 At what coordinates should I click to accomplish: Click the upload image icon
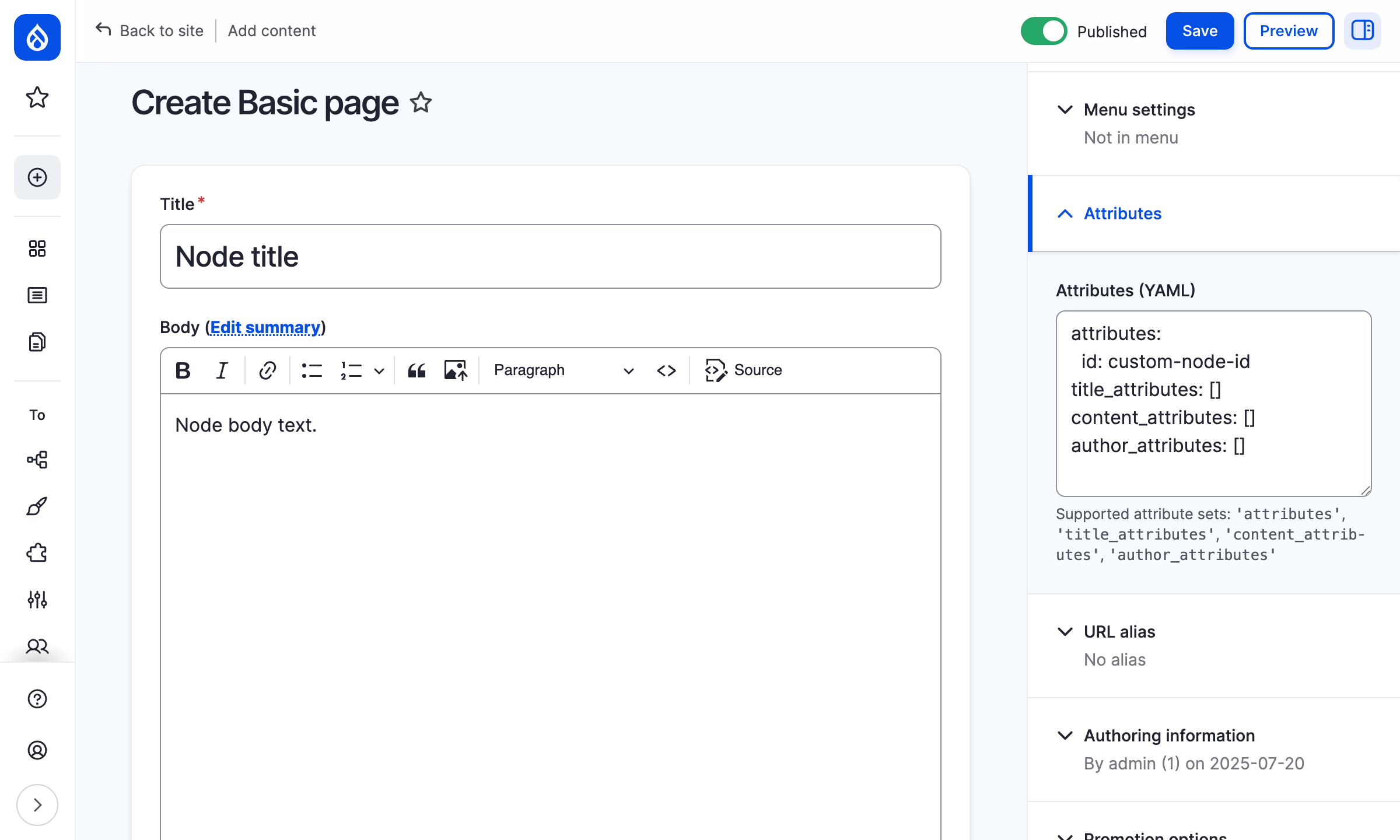pos(456,370)
